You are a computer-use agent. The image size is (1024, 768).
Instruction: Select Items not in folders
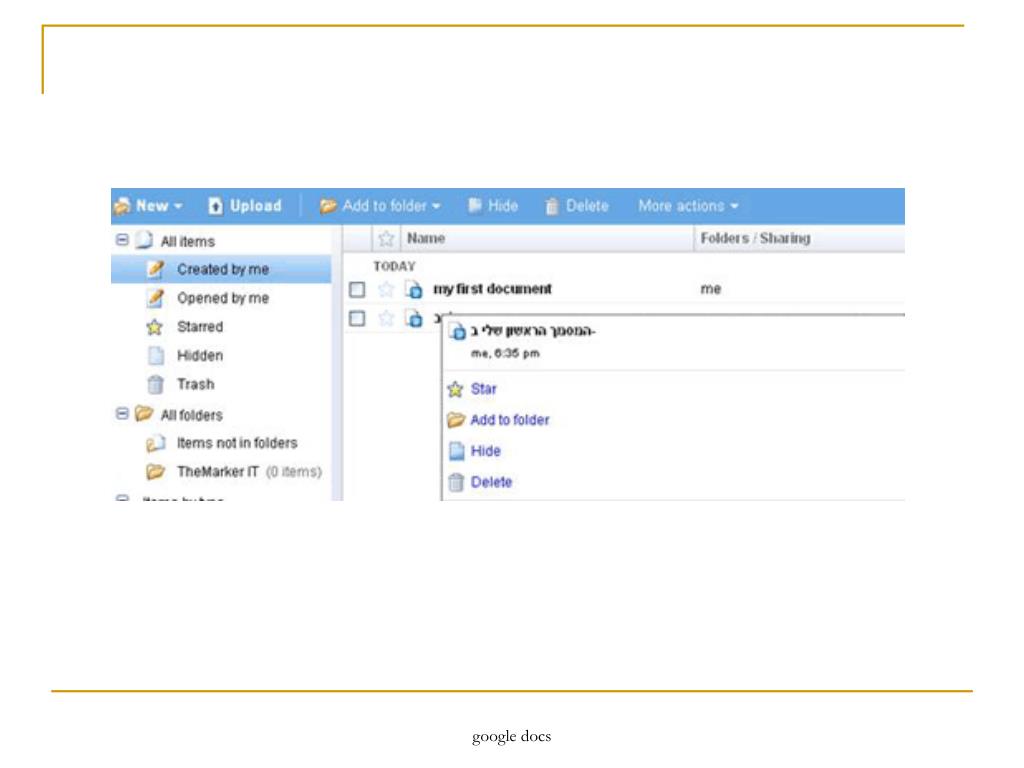click(x=237, y=443)
